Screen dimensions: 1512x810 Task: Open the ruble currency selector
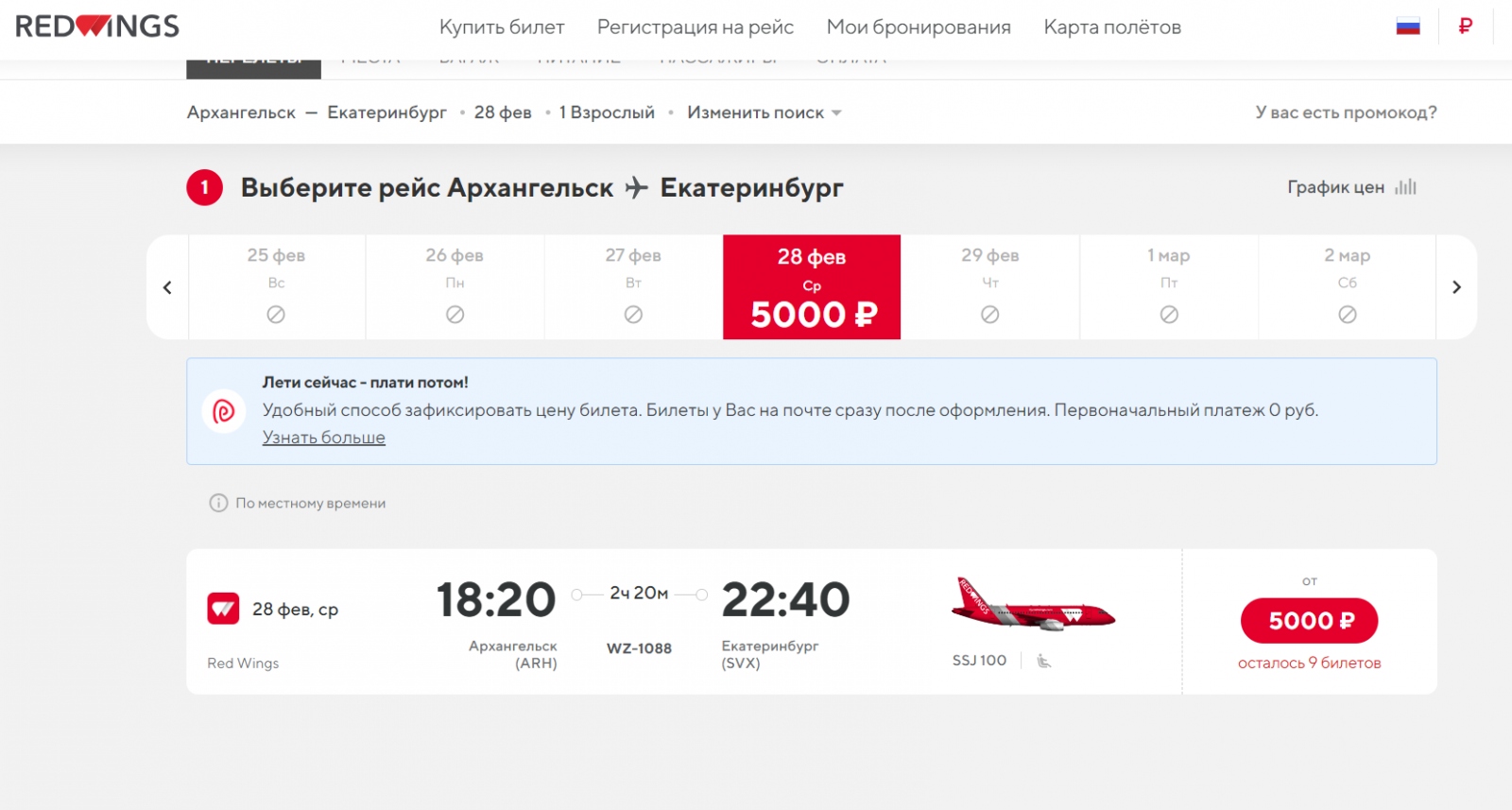[1465, 26]
